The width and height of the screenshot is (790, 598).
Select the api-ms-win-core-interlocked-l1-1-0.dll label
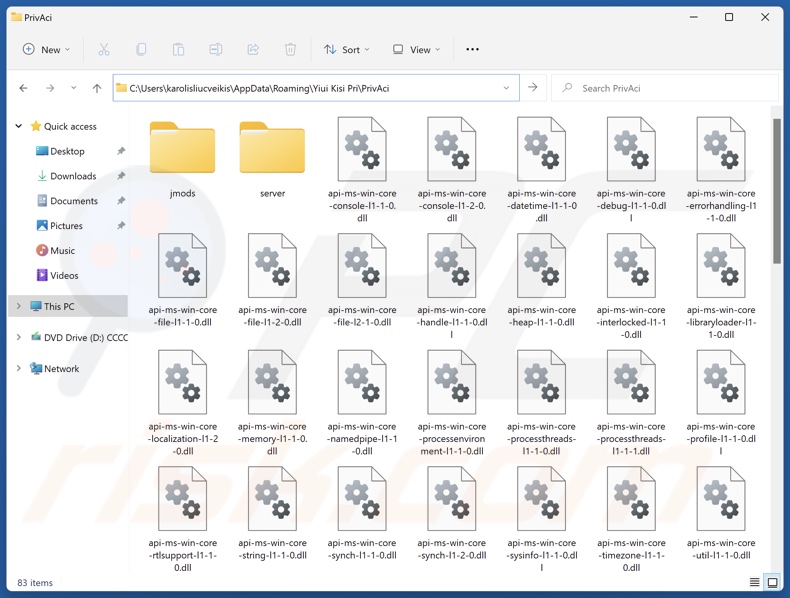click(631, 322)
